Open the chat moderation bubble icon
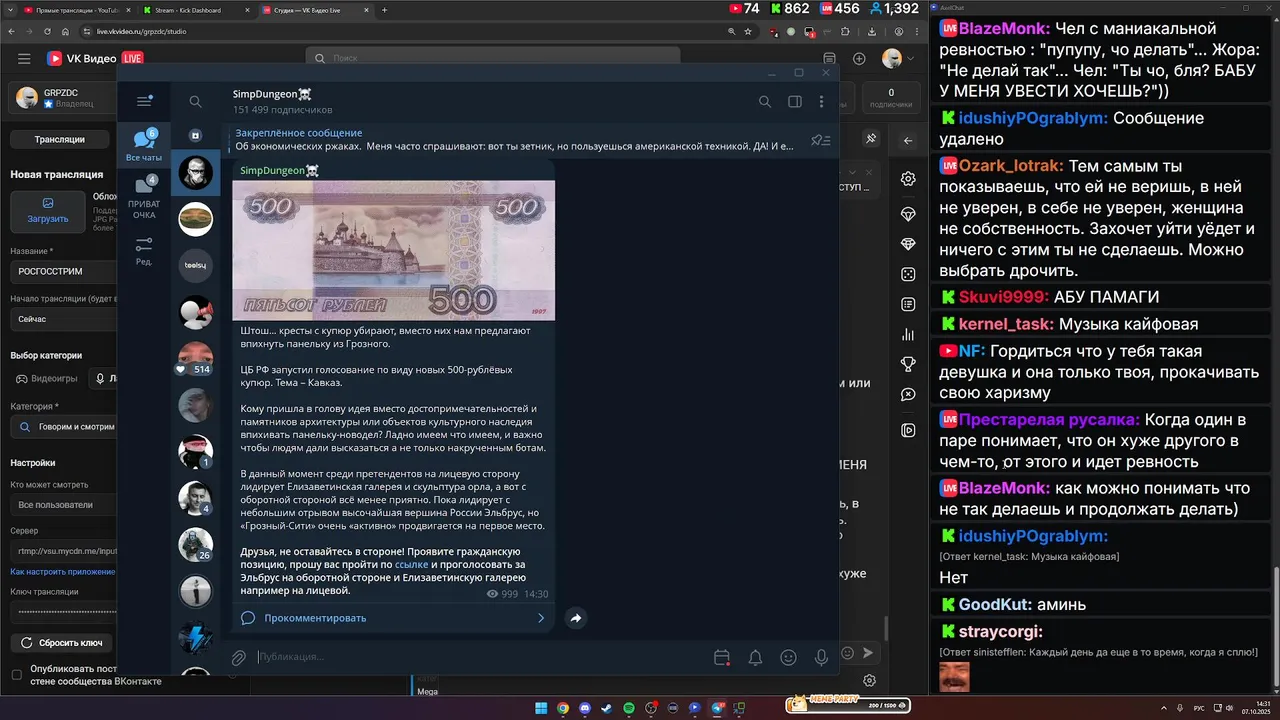The image size is (1280, 720). 908,395
